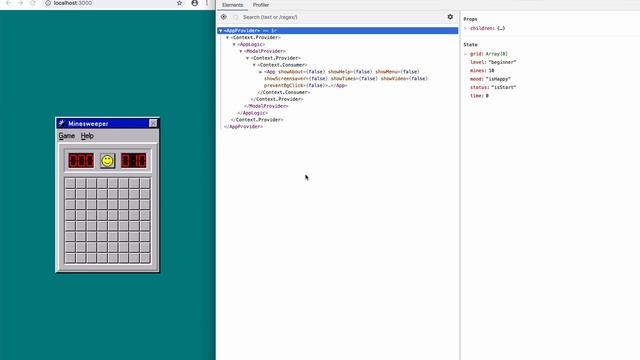The image size is (640, 360).
Task: Click the mood "isHappy" state value
Action: [498, 79]
